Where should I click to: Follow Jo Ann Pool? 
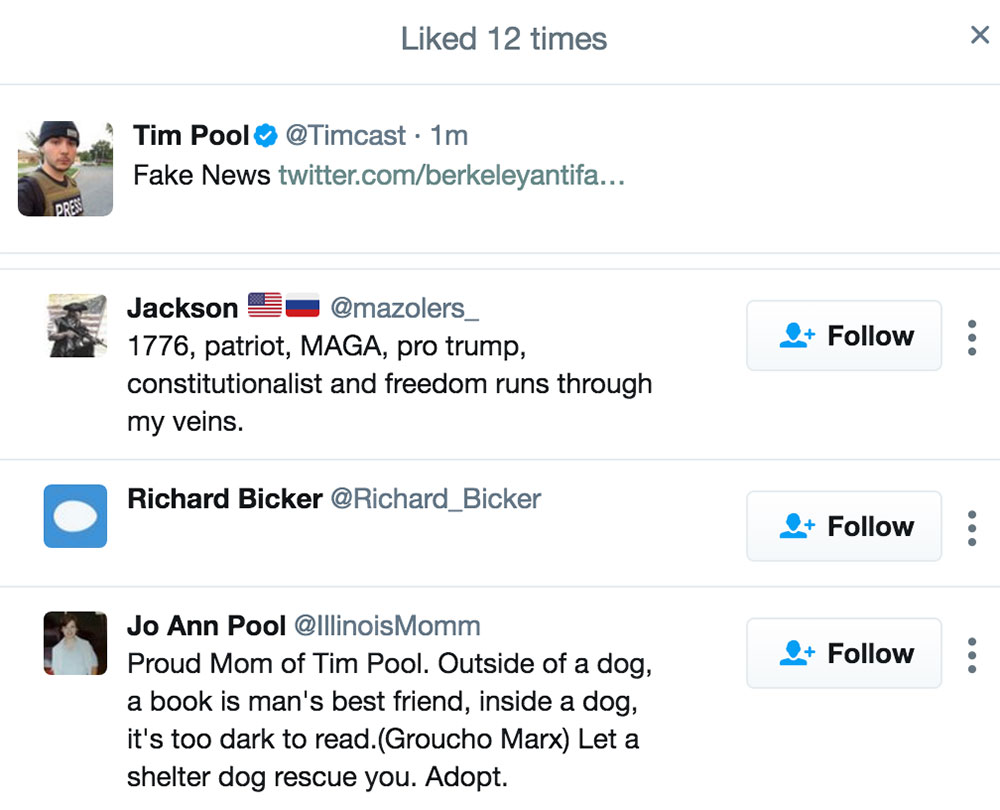[x=844, y=653]
